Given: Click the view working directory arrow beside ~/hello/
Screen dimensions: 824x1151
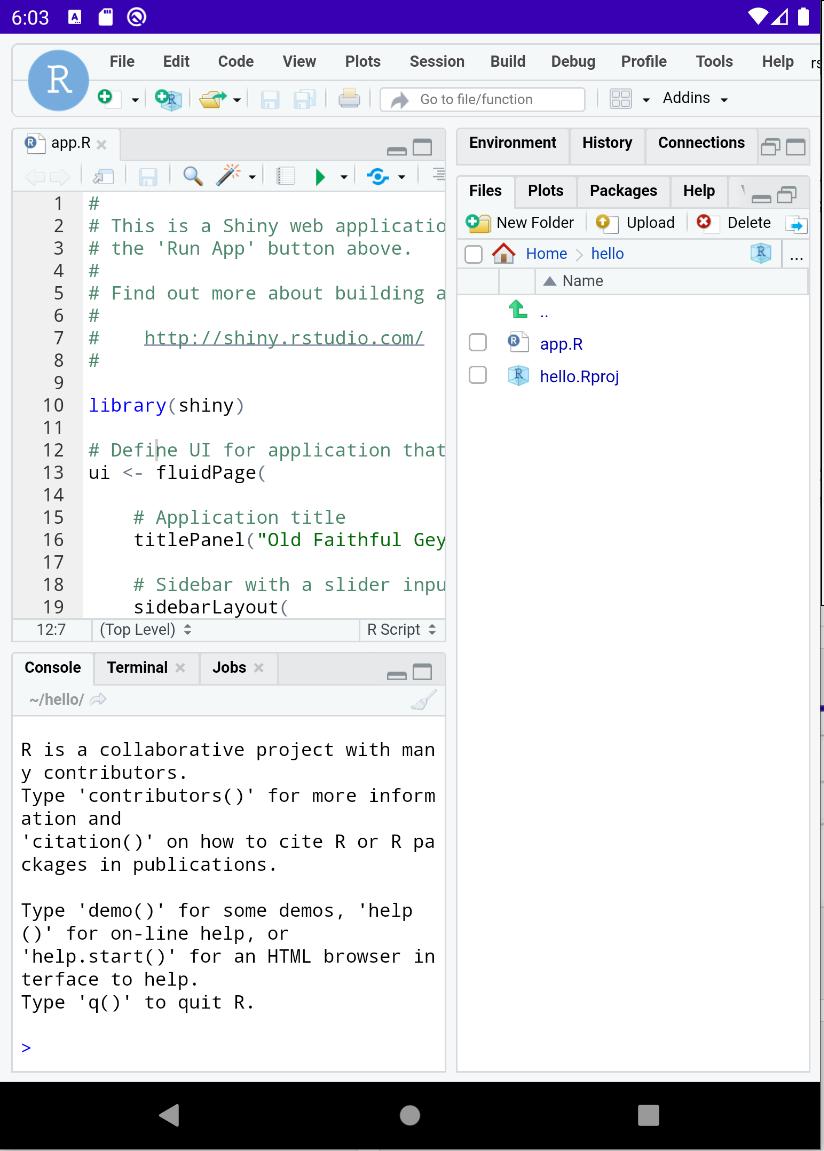Looking at the screenshot, I should click(x=98, y=700).
